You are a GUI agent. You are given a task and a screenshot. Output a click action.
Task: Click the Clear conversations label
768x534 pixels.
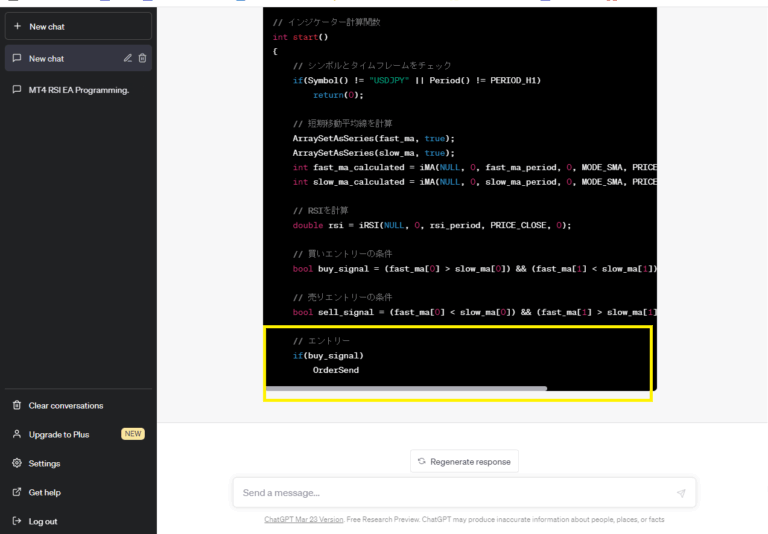click(x=66, y=405)
